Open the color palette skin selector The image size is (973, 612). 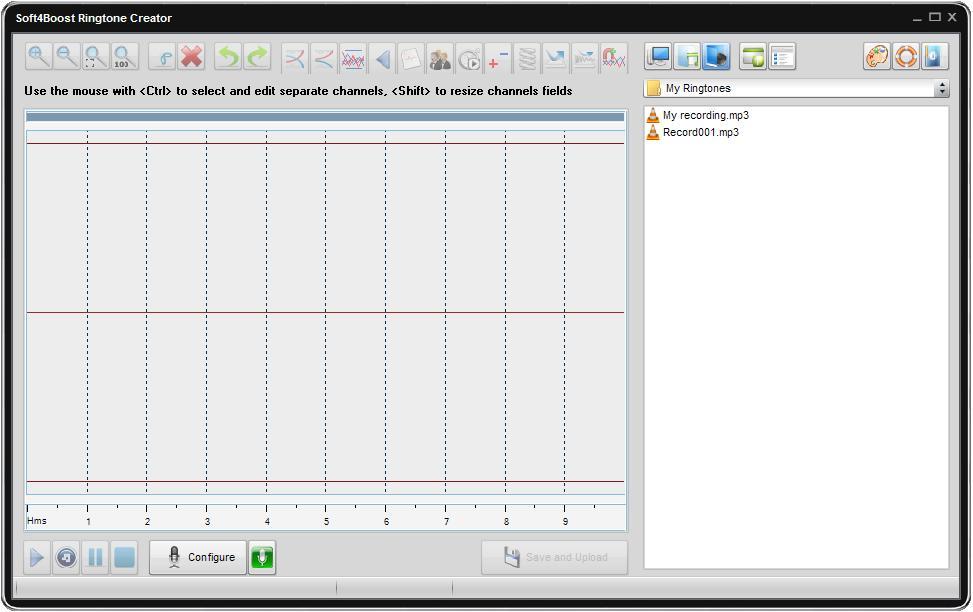click(x=877, y=56)
